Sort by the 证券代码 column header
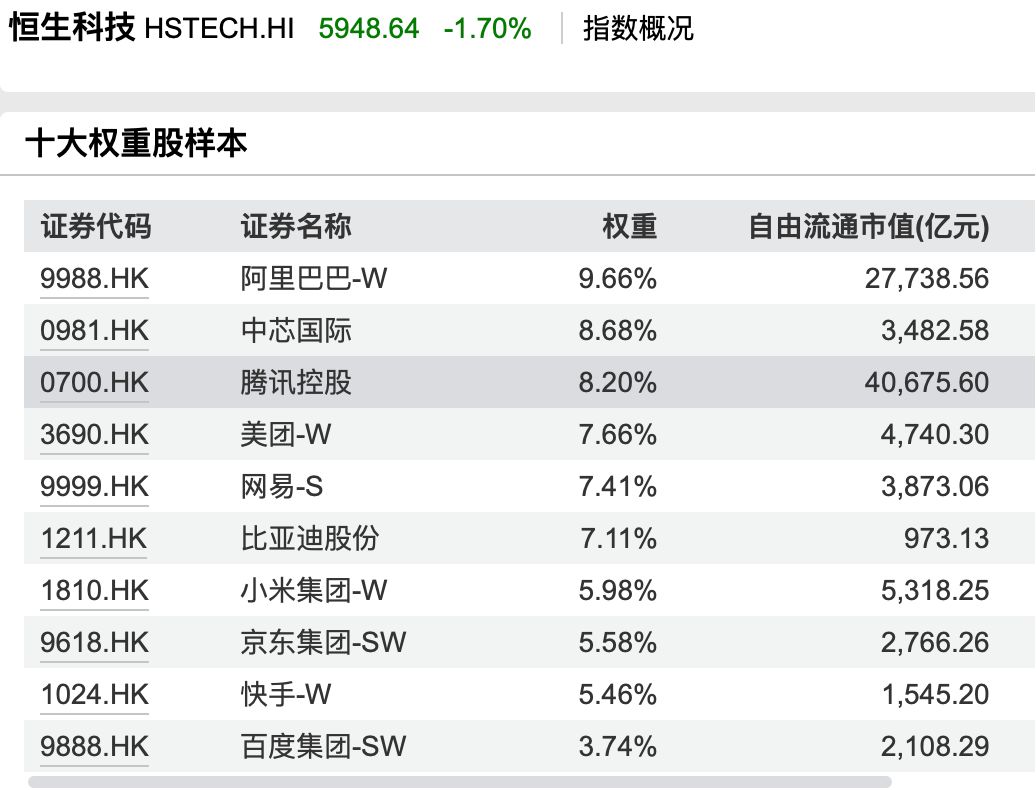 (x=96, y=227)
